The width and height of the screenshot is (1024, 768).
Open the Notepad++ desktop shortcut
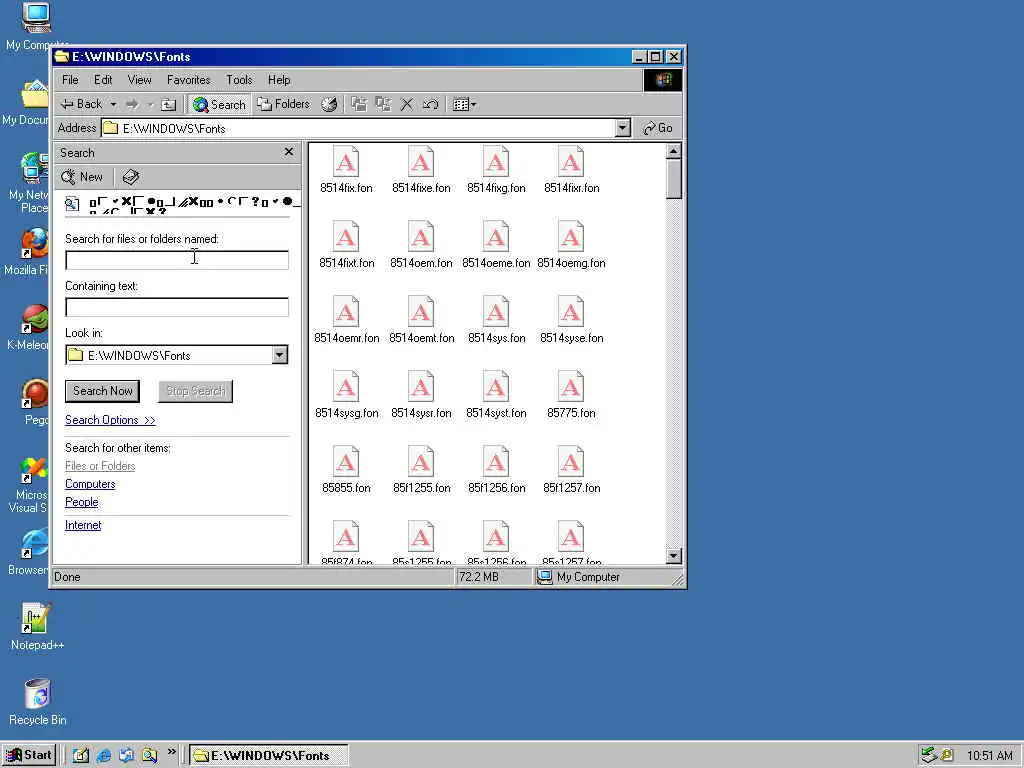[x=37, y=627]
